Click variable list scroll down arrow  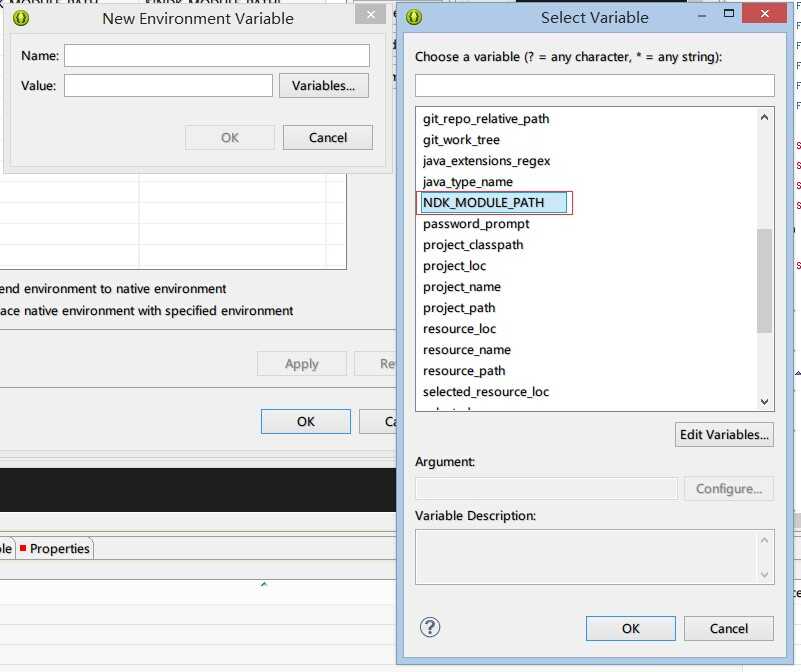tap(764, 402)
